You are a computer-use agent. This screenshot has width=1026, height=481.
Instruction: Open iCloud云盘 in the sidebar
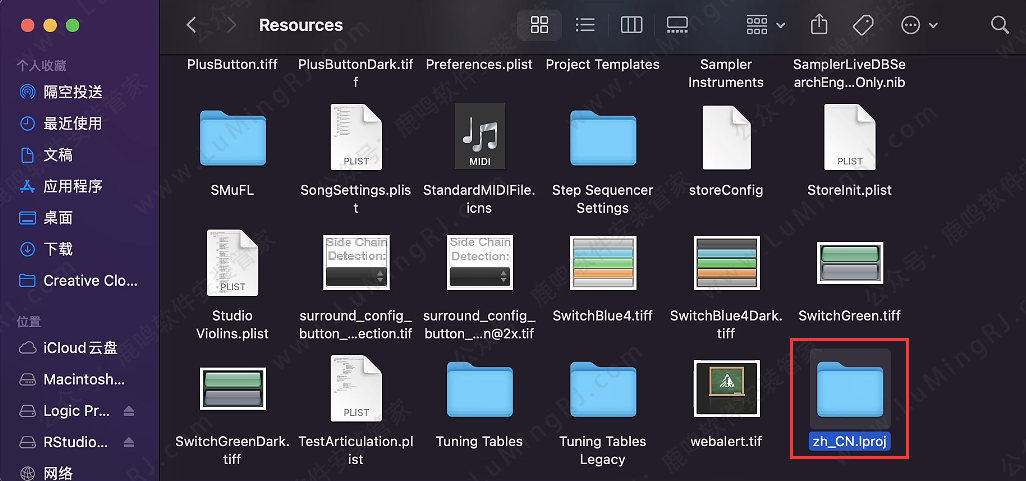click(80, 348)
